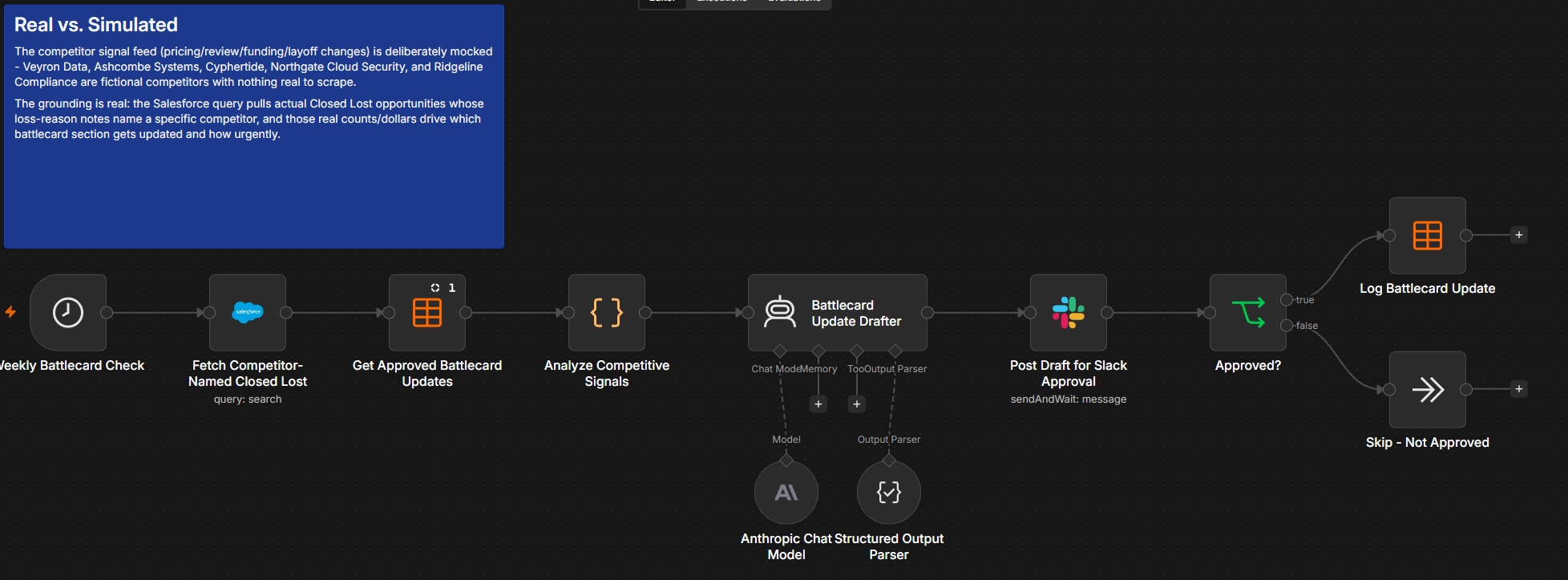Click the "Real vs. Simulated" sticky note heading

(x=96, y=25)
